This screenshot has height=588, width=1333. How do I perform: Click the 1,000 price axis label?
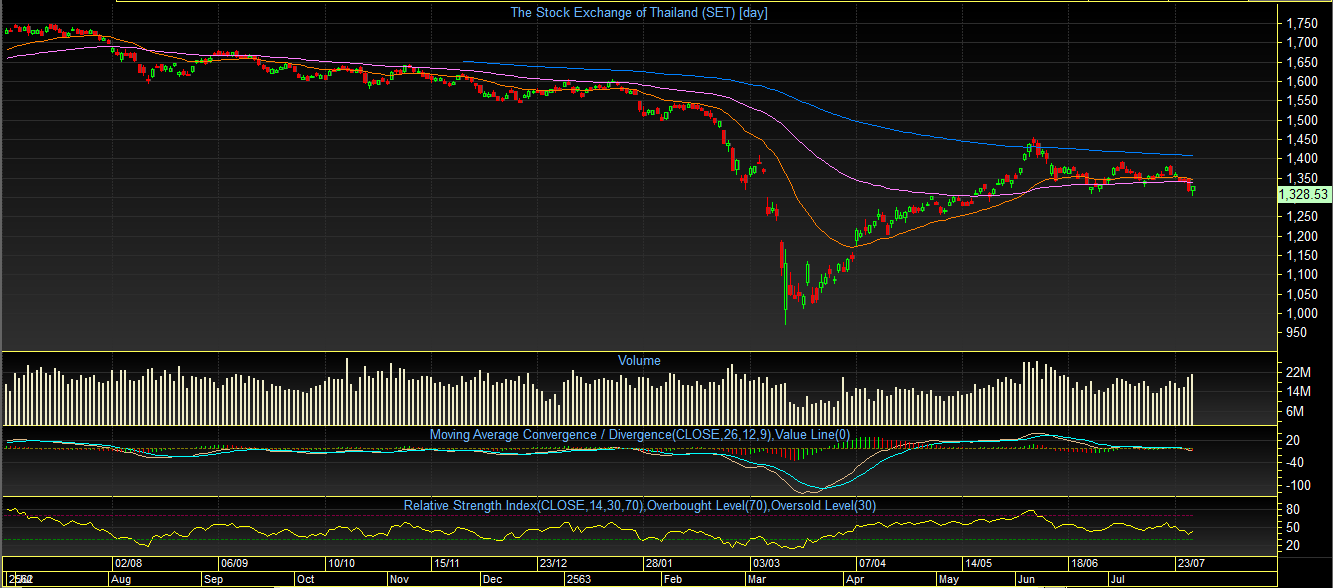click(x=1303, y=315)
